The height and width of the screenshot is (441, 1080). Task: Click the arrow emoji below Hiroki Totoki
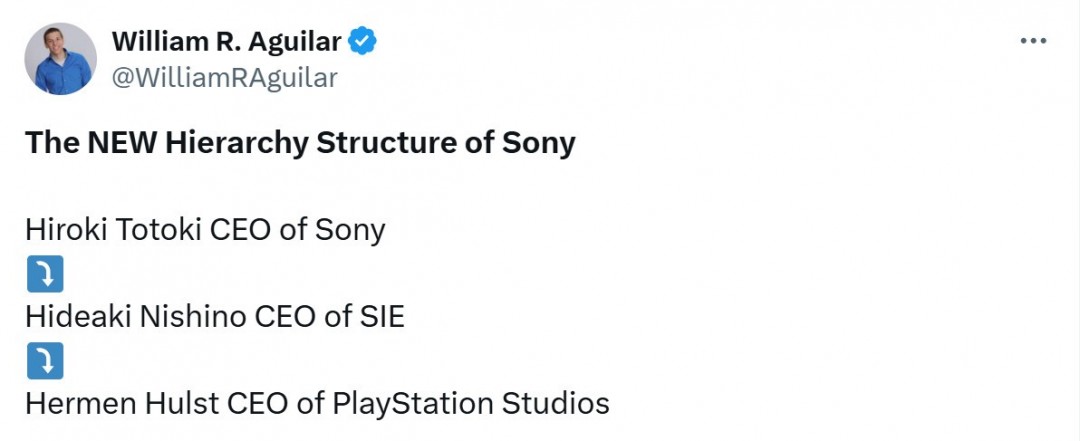click(45, 273)
